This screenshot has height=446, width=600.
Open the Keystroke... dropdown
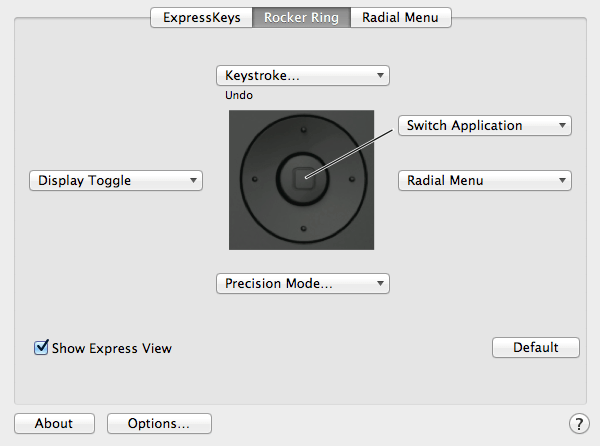pyautogui.click(x=303, y=75)
